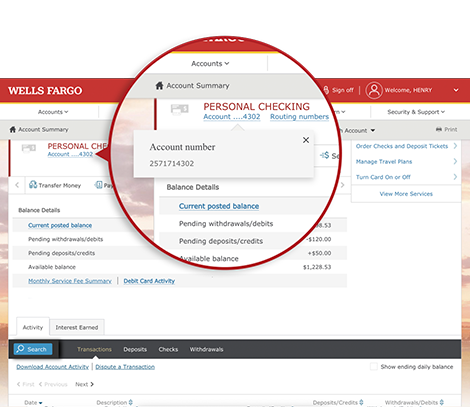This screenshot has height=407, width=470.
Task: Enable Show ending daily balance checkbox
Action: click(374, 367)
